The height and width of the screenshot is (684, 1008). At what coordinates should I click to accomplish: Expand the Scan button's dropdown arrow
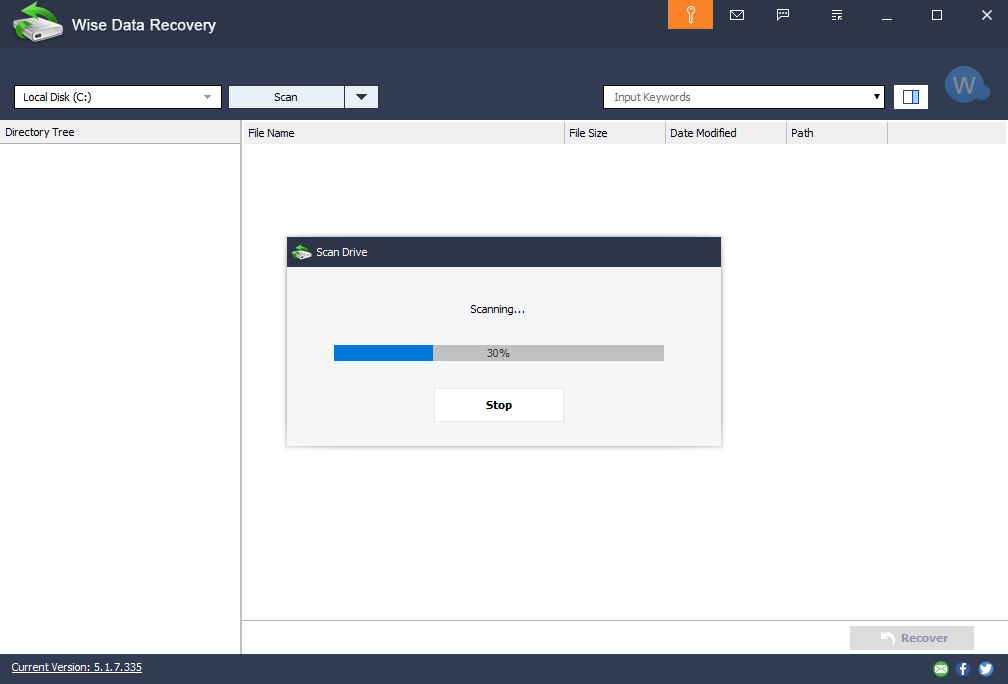tap(361, 97)
